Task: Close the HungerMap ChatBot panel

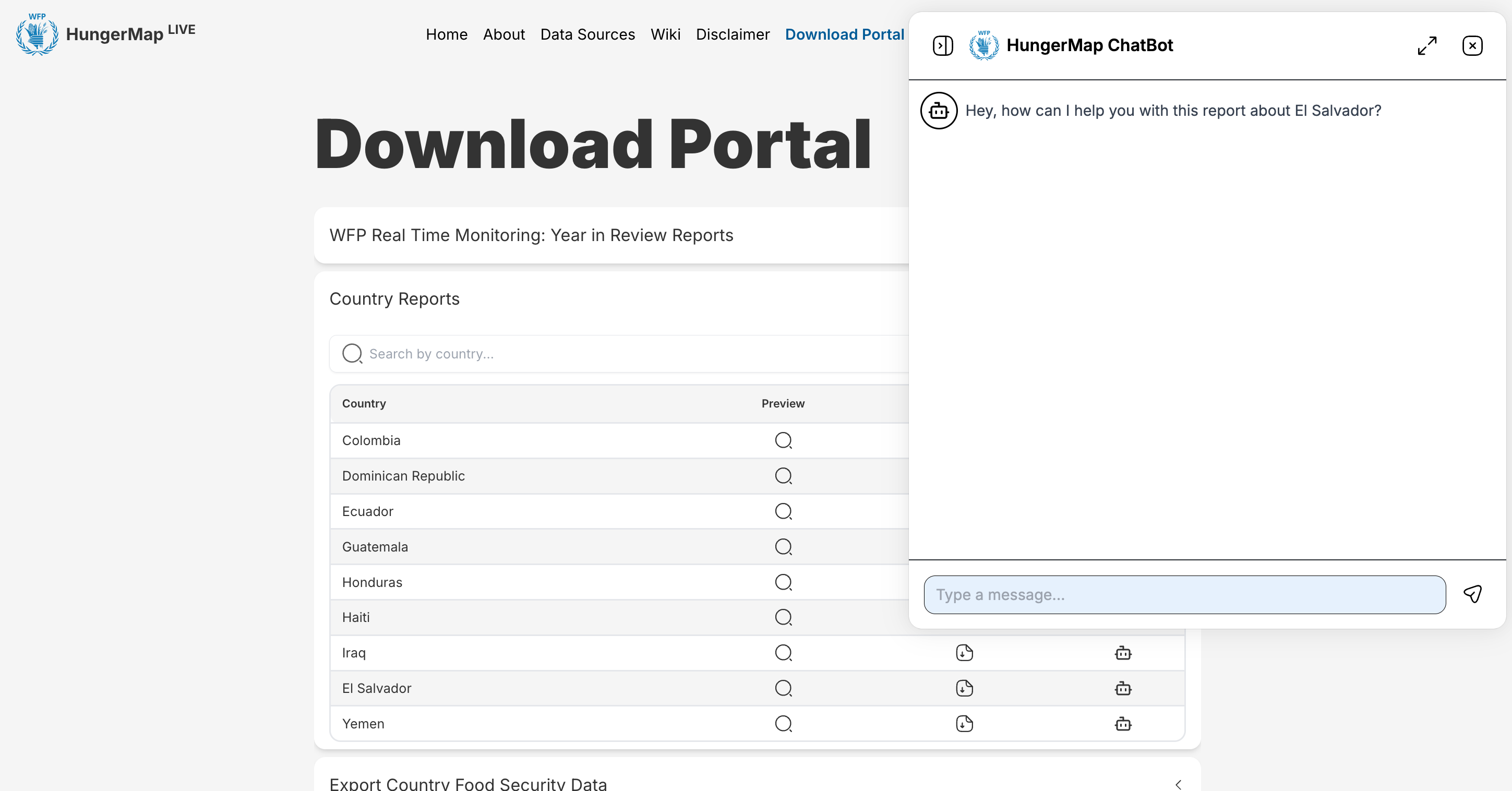Action: 1472,46
